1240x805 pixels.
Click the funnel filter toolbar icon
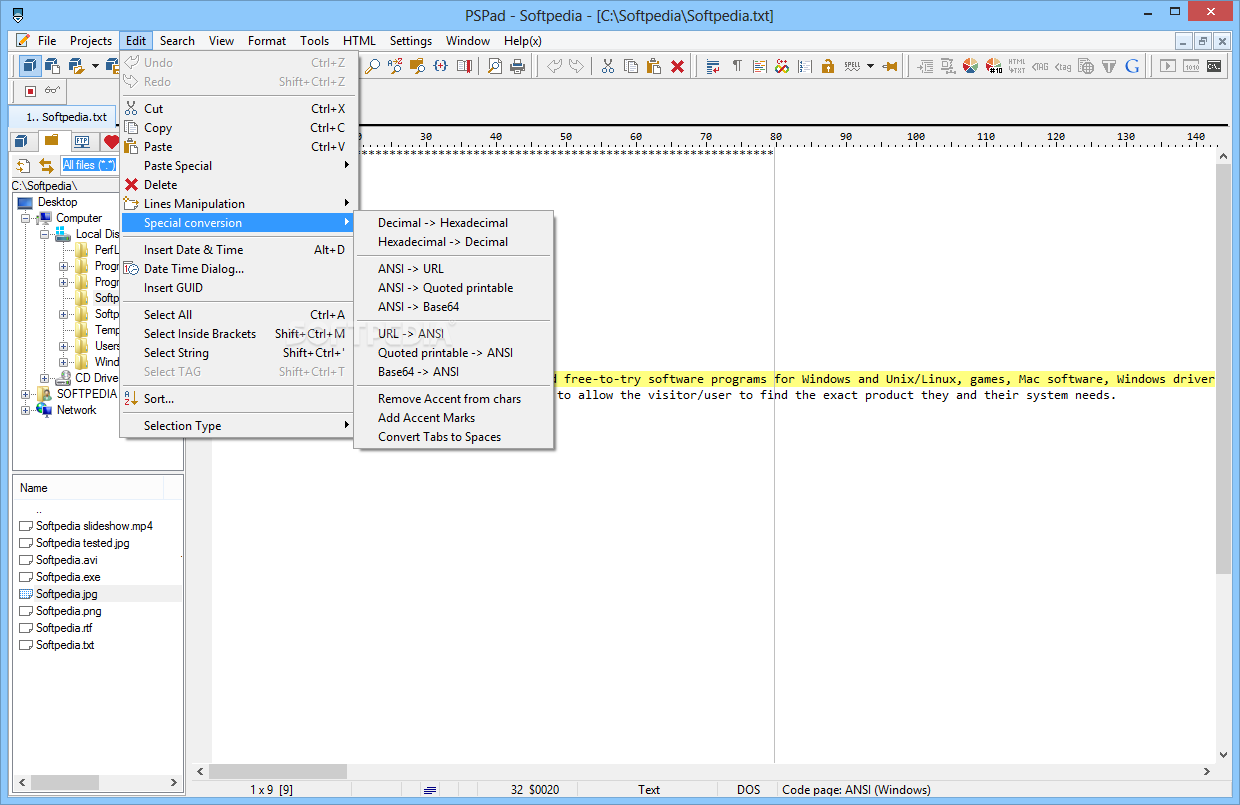[x=1109, y=66]
